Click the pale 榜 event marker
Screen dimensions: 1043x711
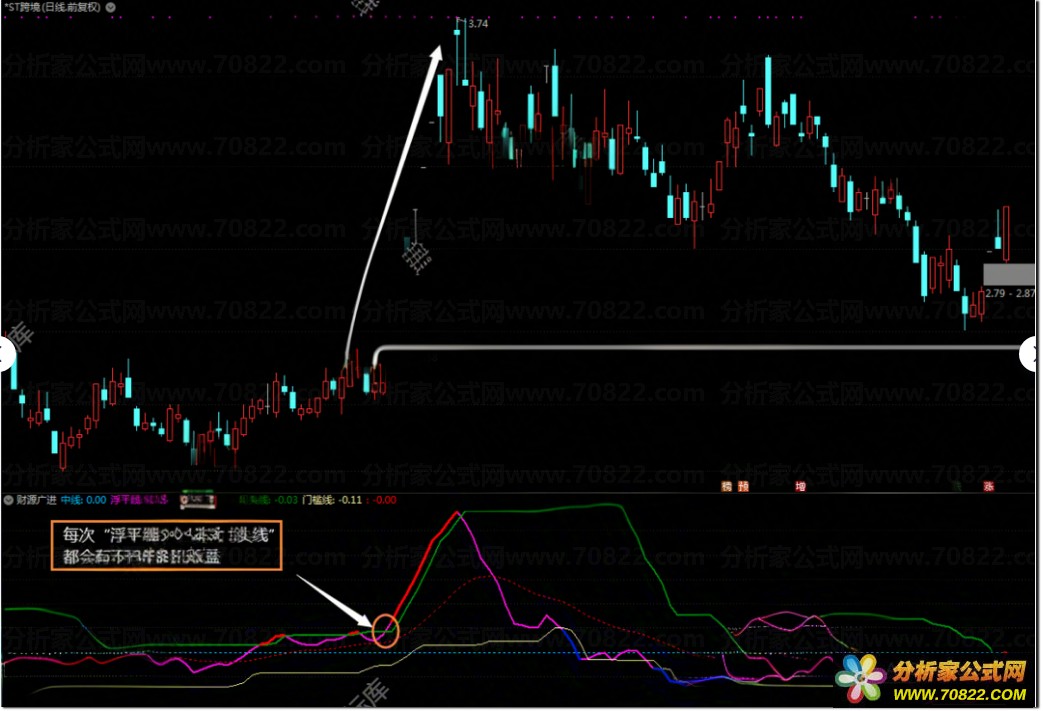[726, 487]
